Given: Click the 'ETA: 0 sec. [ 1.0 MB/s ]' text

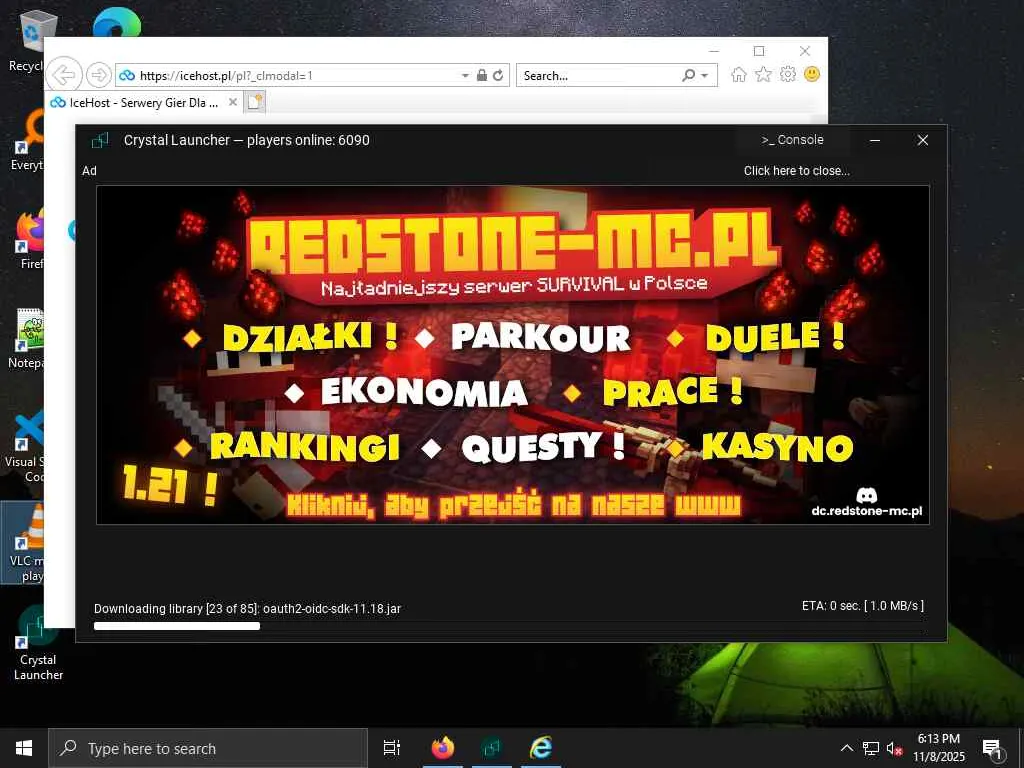Looking at the screenshot, I should 863,606.
